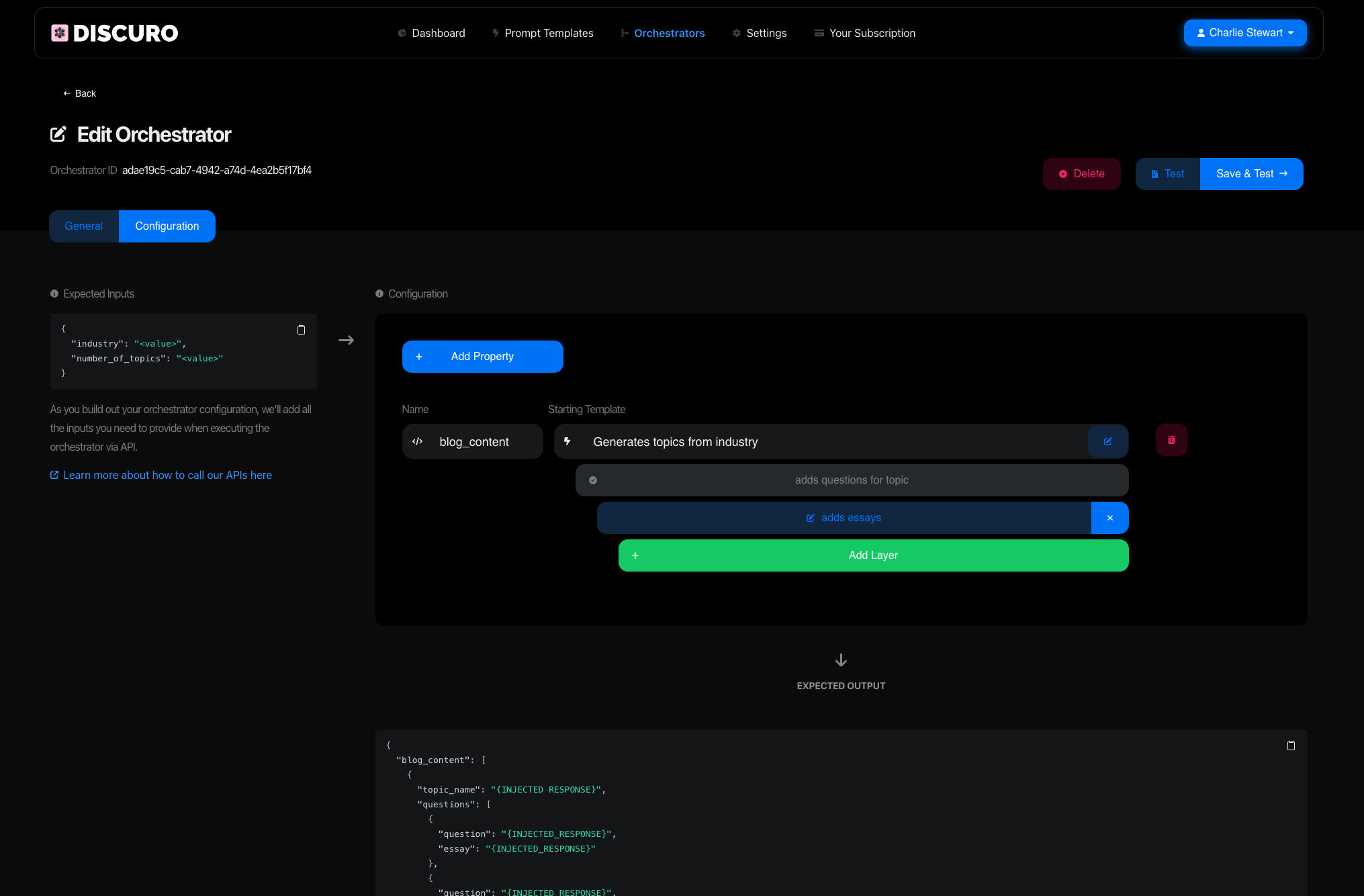Click the copy icon on Expected Inputs panel
Screen dimensions: 1364x896
point(302,329)
